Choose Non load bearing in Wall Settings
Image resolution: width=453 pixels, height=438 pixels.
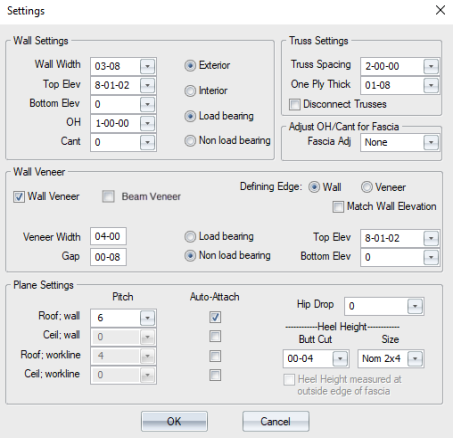pos(190,141)
